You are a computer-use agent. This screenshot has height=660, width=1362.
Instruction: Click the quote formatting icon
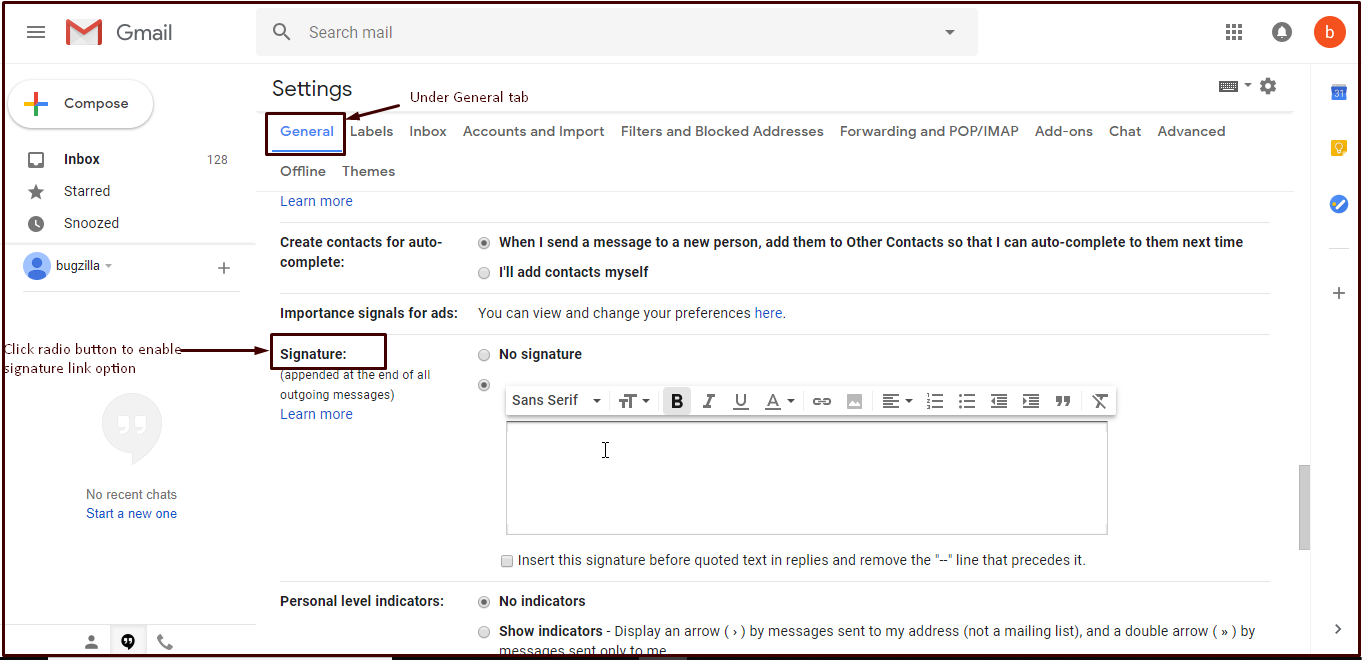[x=1063, y=401]
